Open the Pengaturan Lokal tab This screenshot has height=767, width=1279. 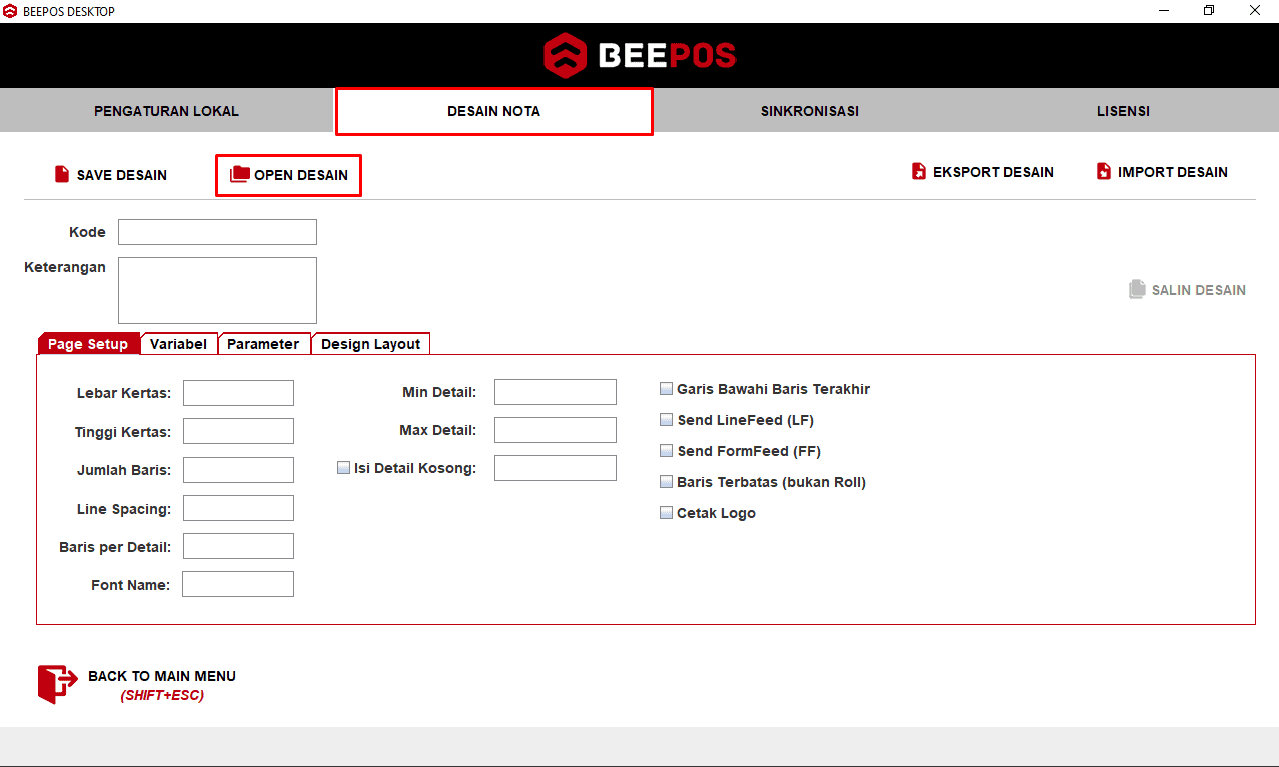click(167, 110)
